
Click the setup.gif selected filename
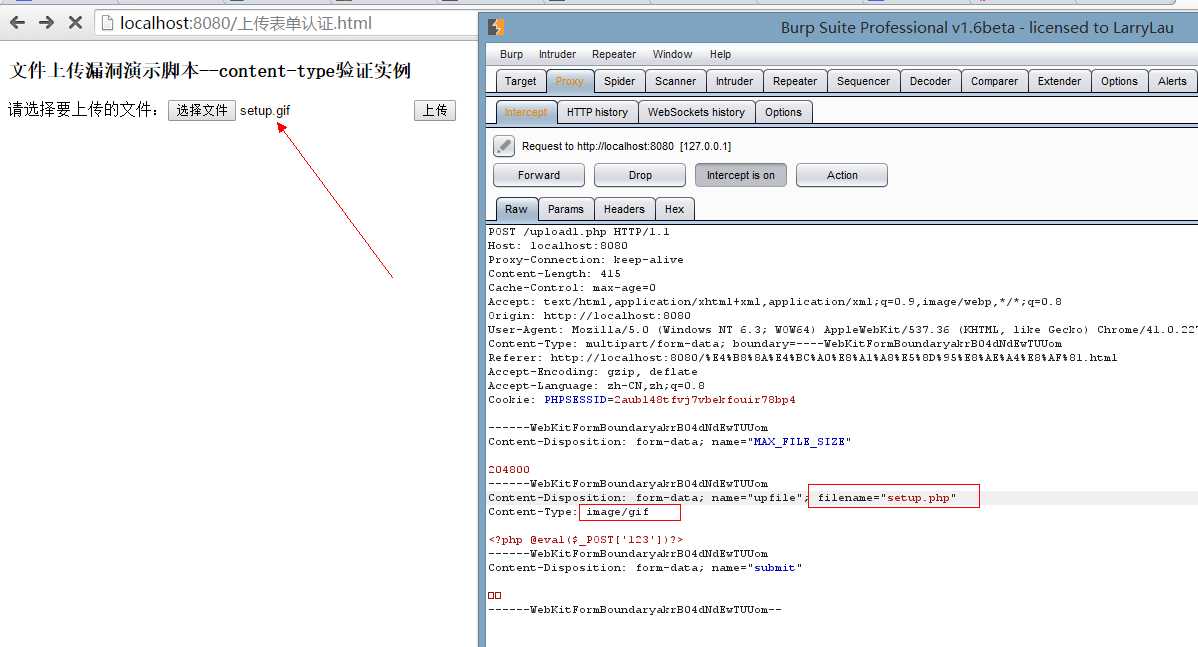click(x=265, y=111)
